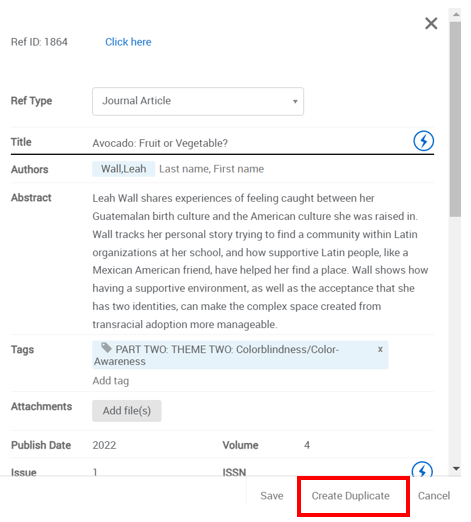Click the Add tag input field
Screen dimensions: 471x522
[x=111, y=381]
